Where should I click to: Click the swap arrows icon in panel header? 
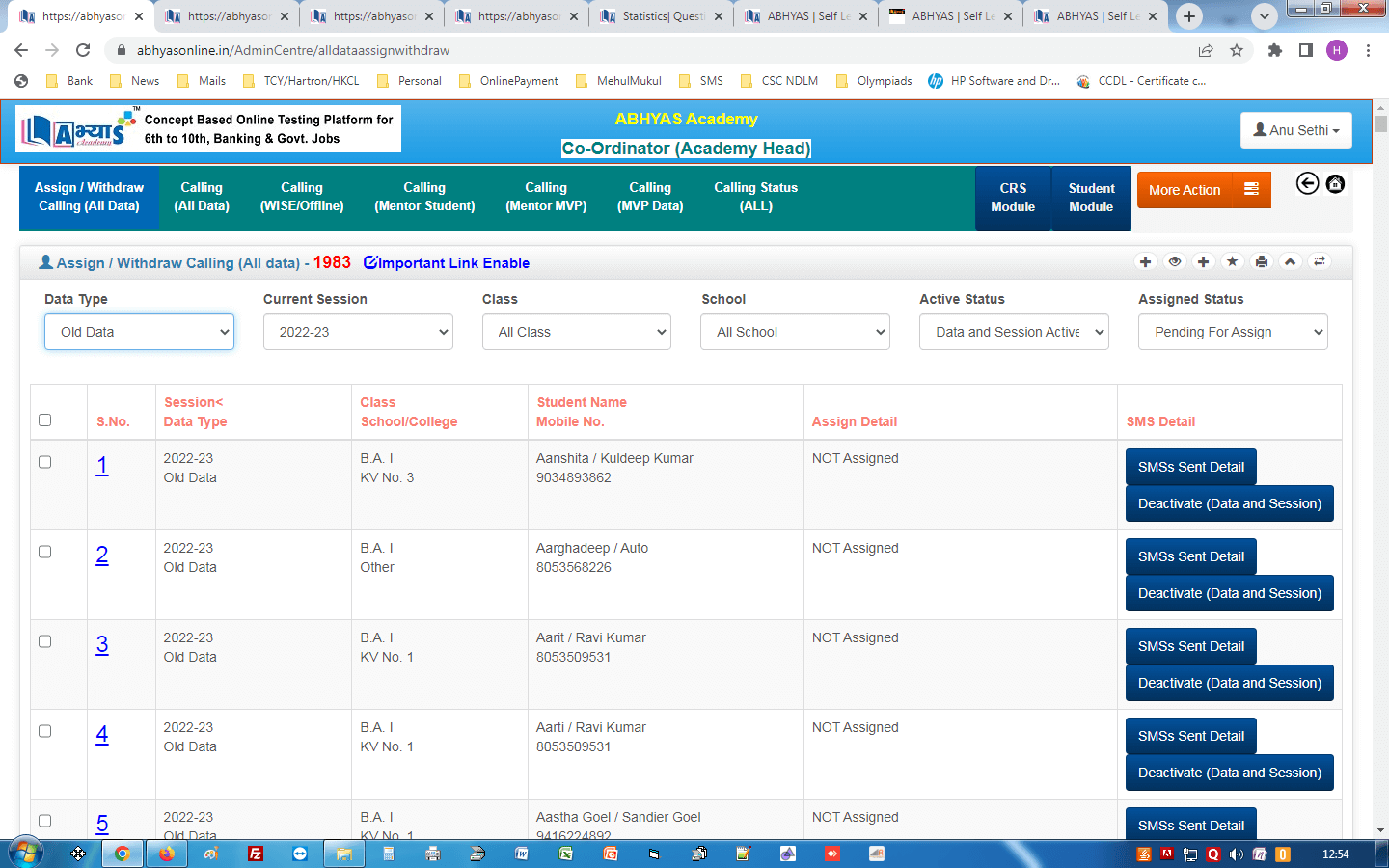tap(1319, 261)
